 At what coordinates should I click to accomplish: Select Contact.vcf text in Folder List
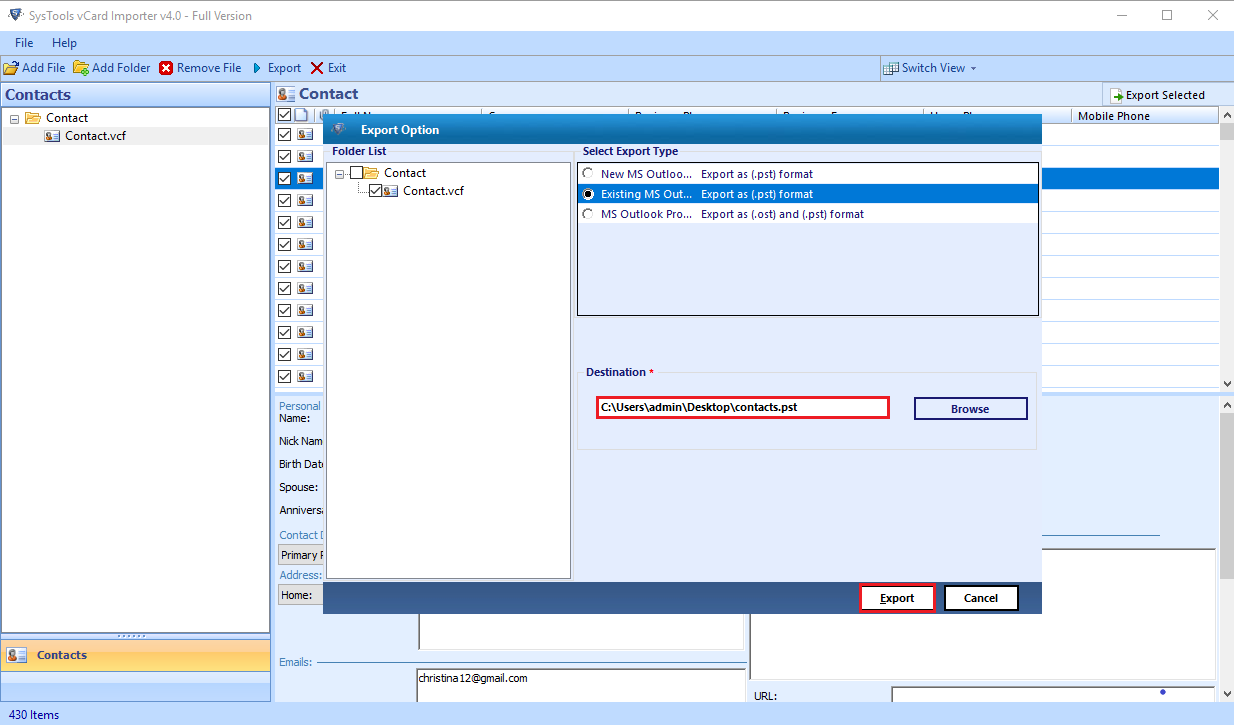coord(433,191)
